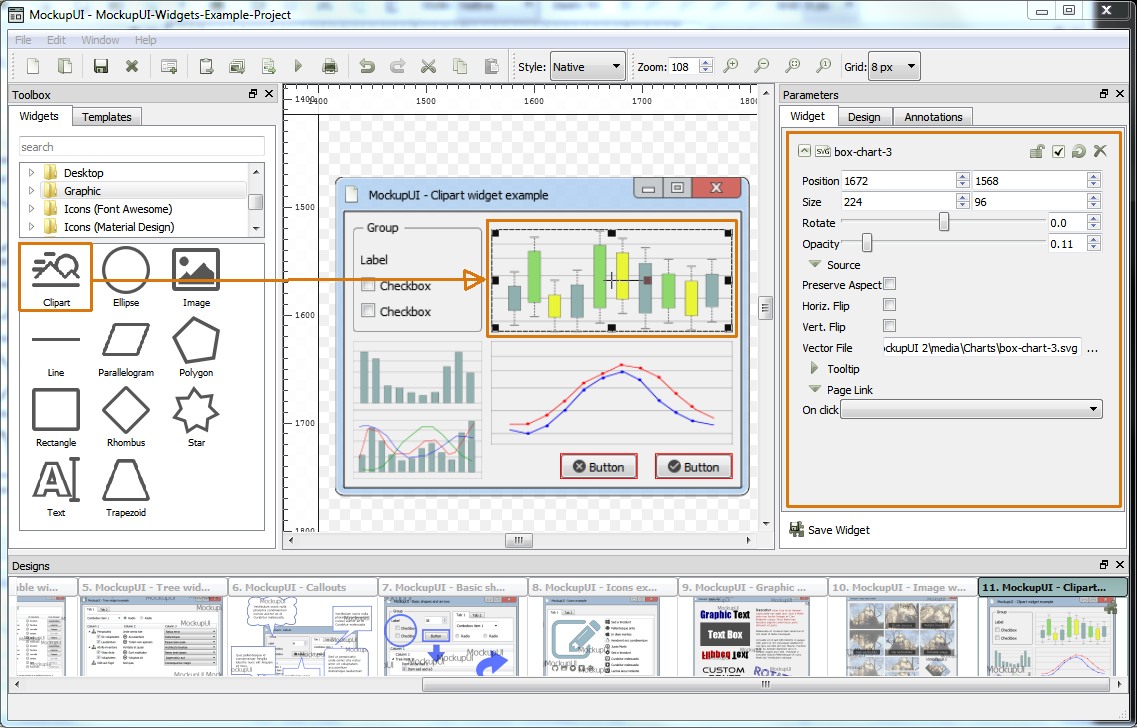The height and width of the screenshot is (728, 1137).
Task: Expand the Desktop folder in the Toolbox tree
Action: [x=31, y=173]
